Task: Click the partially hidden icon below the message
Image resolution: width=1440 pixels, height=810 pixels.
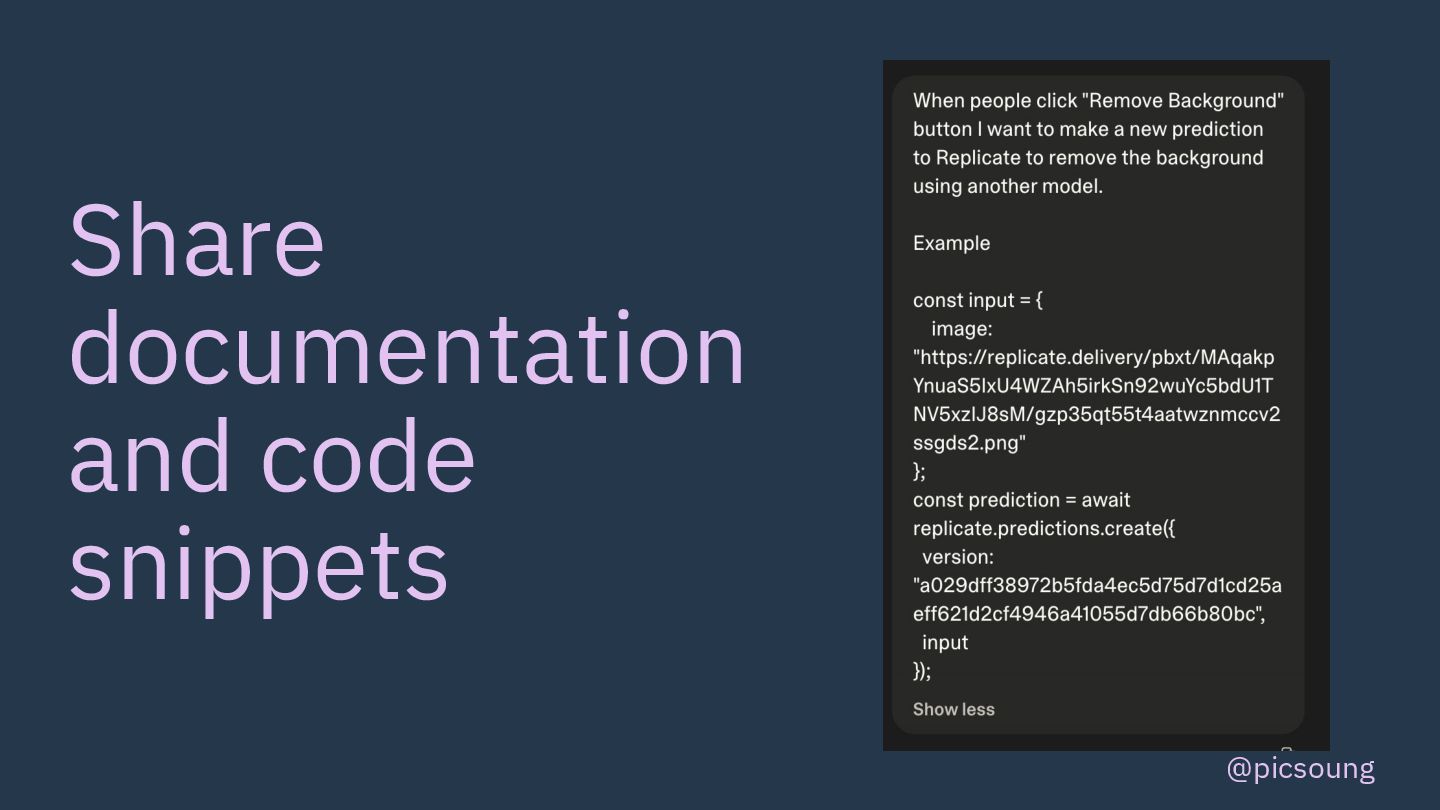Action: (x=1287, y=748)
